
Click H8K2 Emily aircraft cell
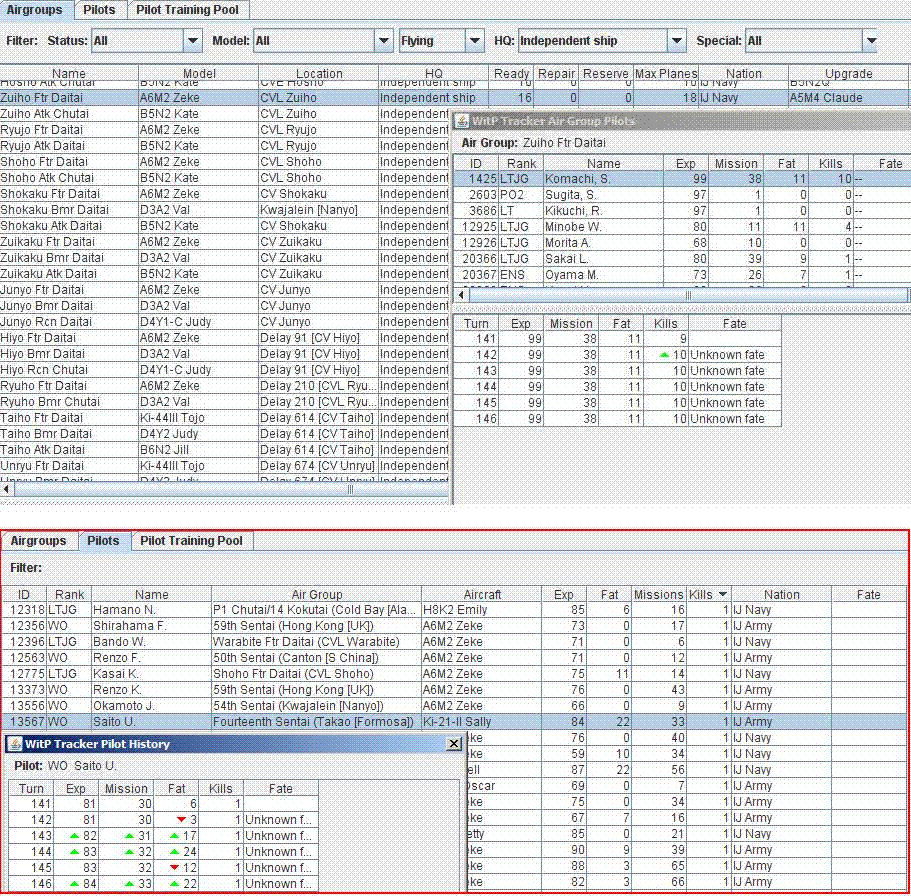(x=481, y=610)
